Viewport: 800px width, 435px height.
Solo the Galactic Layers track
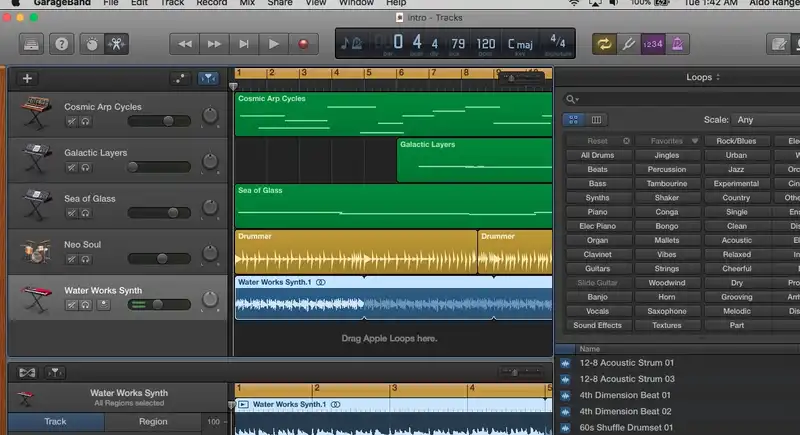click(x=85, y=167)
